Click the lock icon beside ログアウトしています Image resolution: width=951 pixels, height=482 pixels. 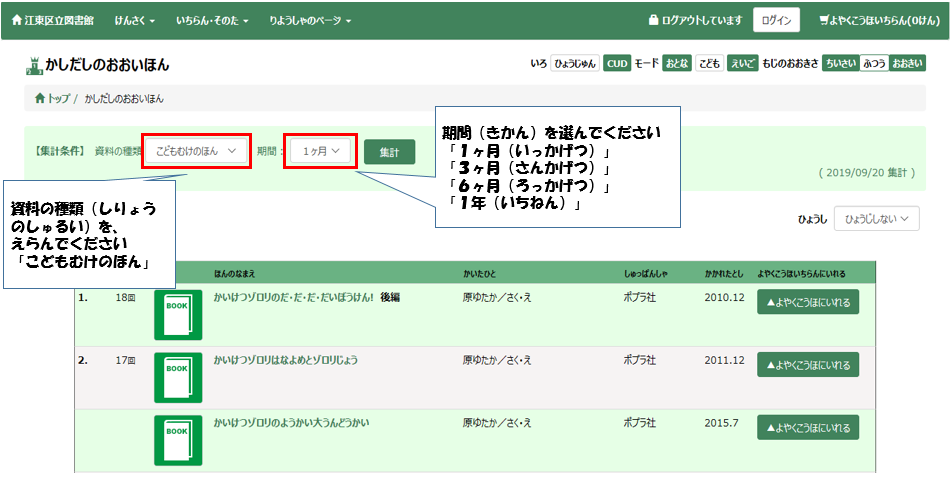(x=653, y=20)
